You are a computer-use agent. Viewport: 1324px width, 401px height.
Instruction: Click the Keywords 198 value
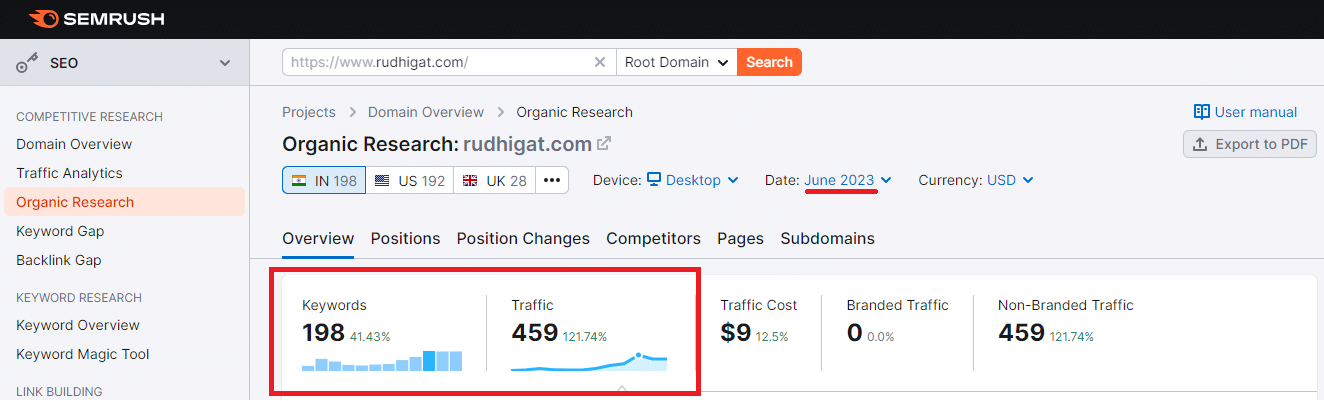coord(323,333)
